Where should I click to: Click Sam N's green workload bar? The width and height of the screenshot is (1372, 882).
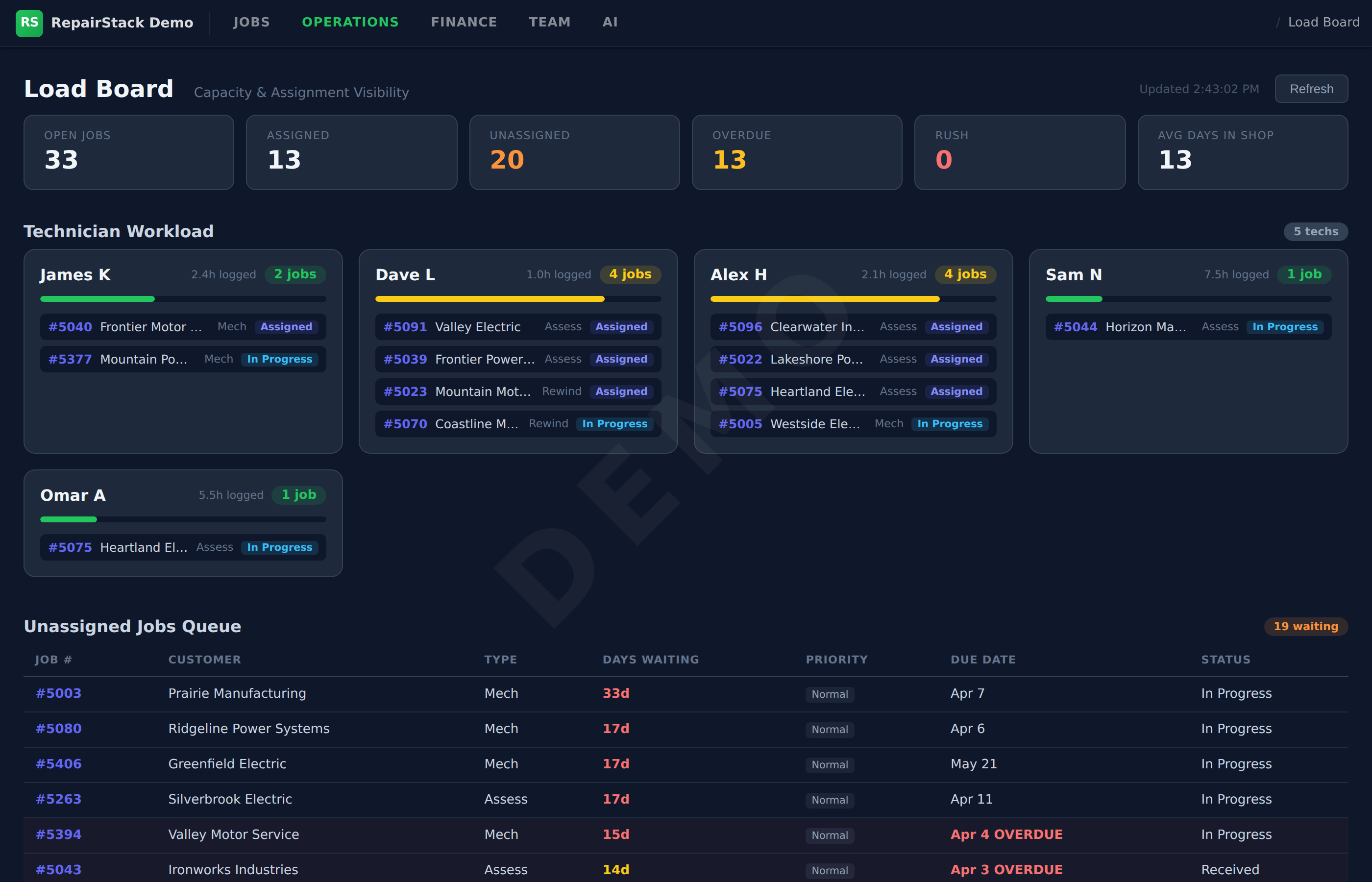click(1188, 299)
